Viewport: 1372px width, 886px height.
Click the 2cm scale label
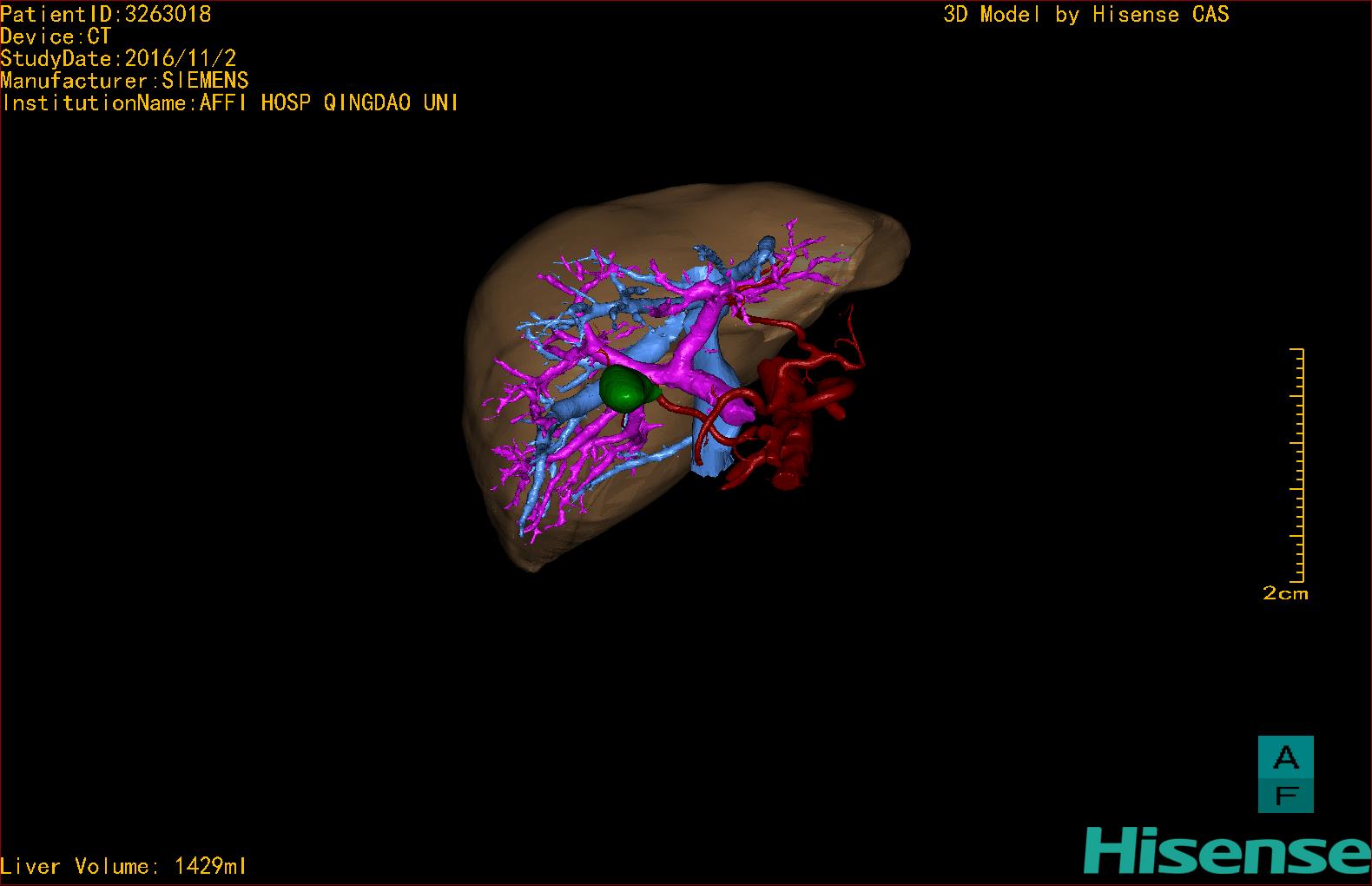pyautogui.click(x=1285, y=593)
